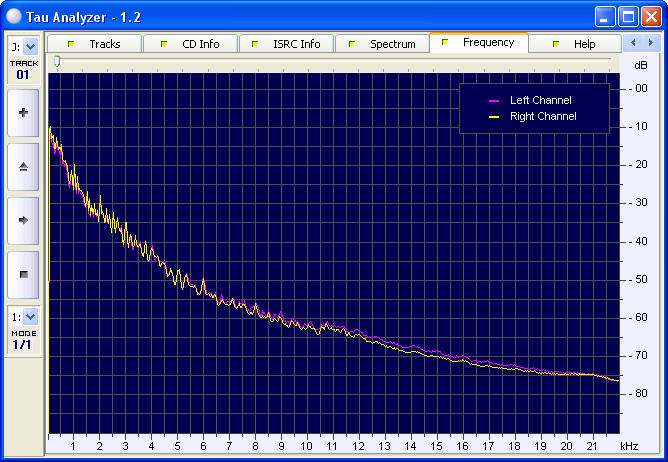The height and width of the screenshot is (462, 668).
Task: Click the plus button in left sidebar
Action: click(23, 113)
